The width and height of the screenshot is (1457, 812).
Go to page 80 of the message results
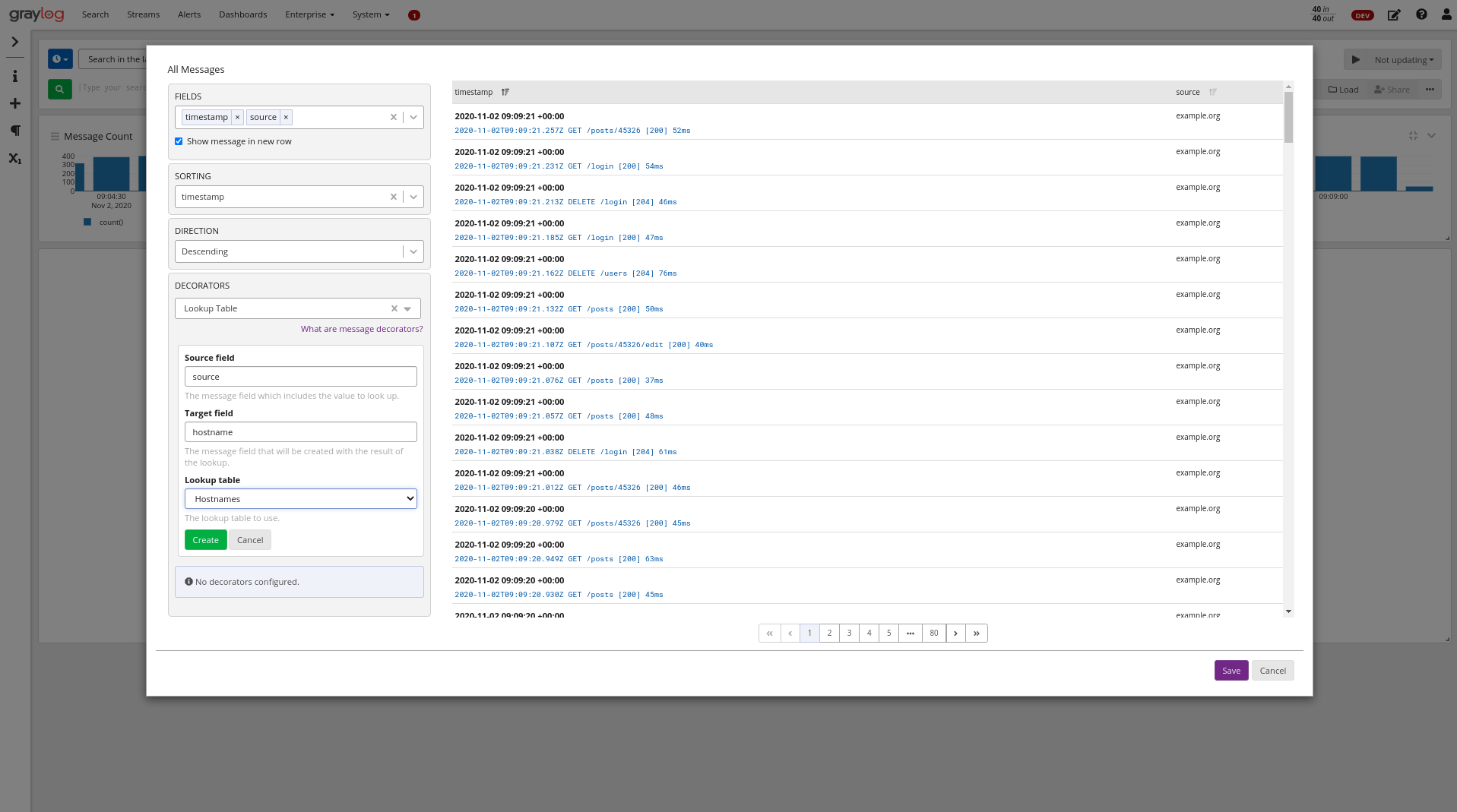coord(933,633)
